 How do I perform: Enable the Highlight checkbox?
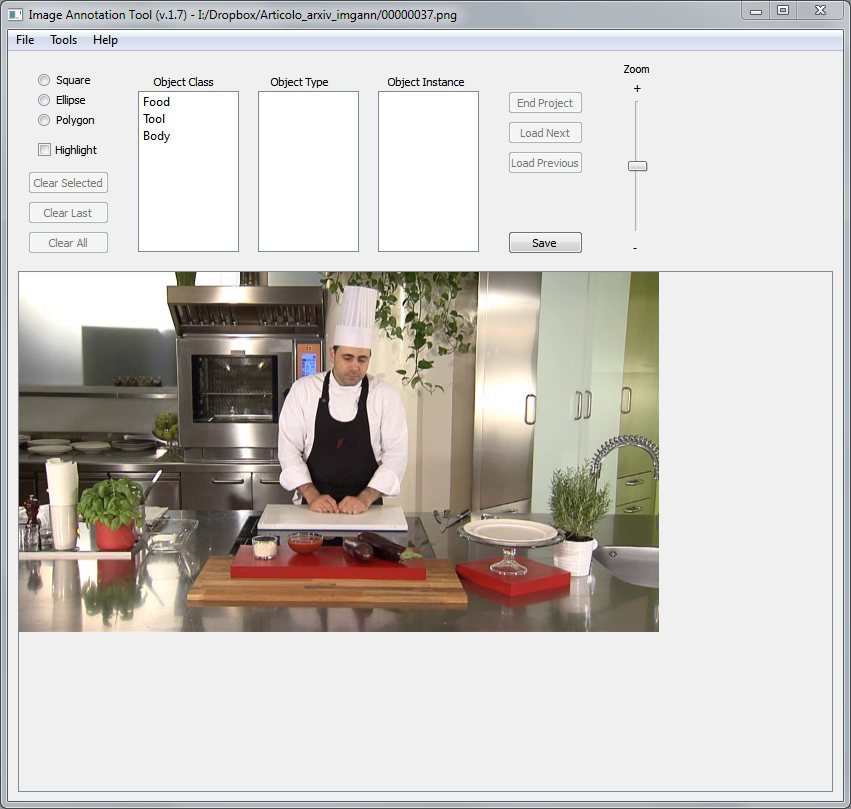pos(44,150)
